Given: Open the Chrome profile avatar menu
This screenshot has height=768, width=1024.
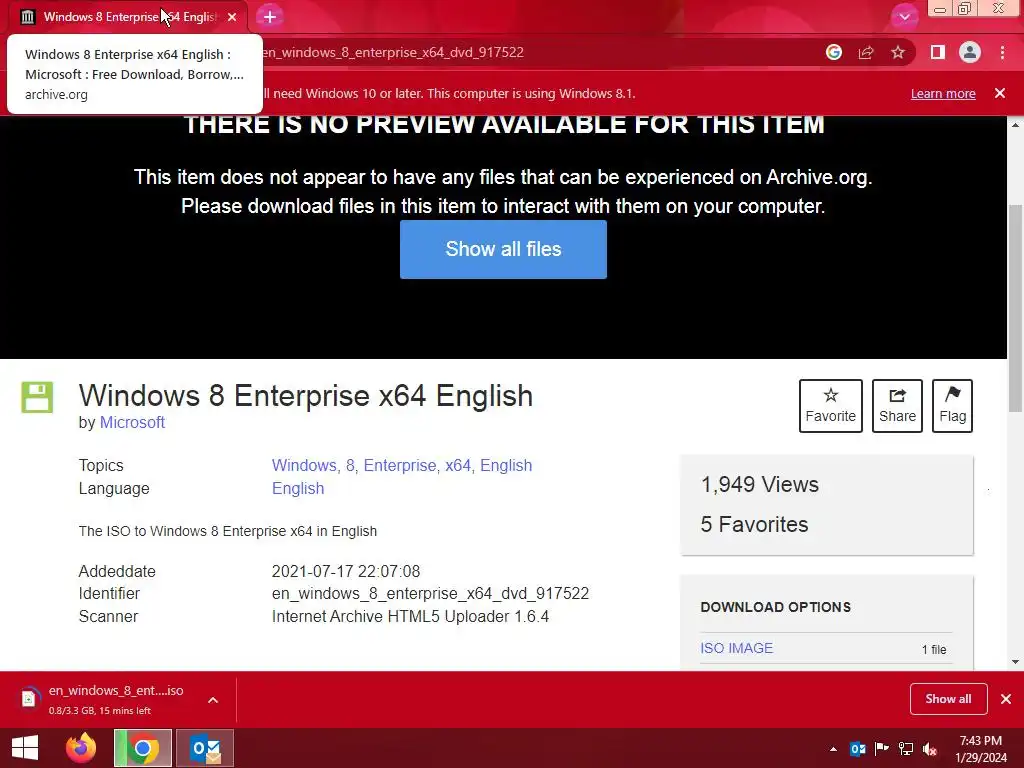Looking at the screenshot, I should 970,52.
